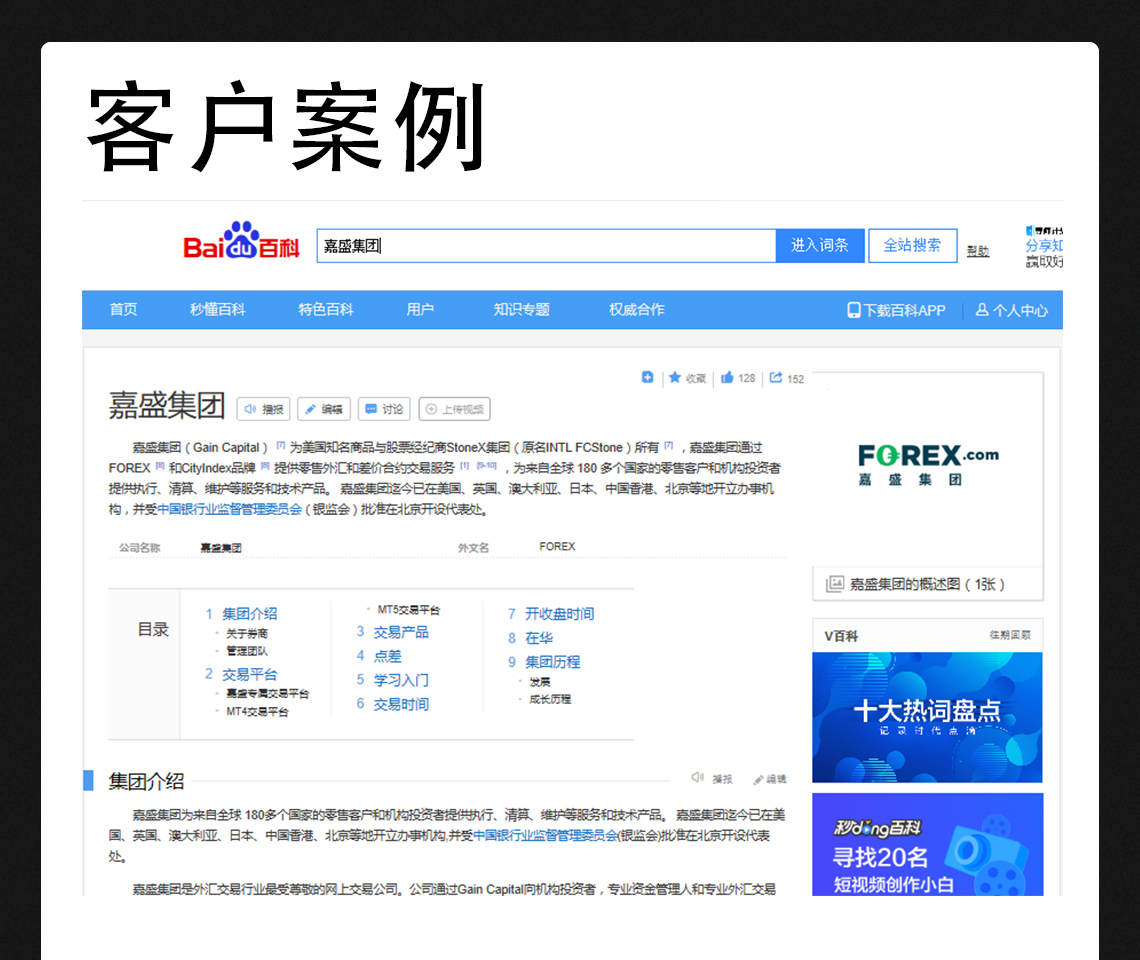Open the 权威合作 navigation item

coord(636,310)
